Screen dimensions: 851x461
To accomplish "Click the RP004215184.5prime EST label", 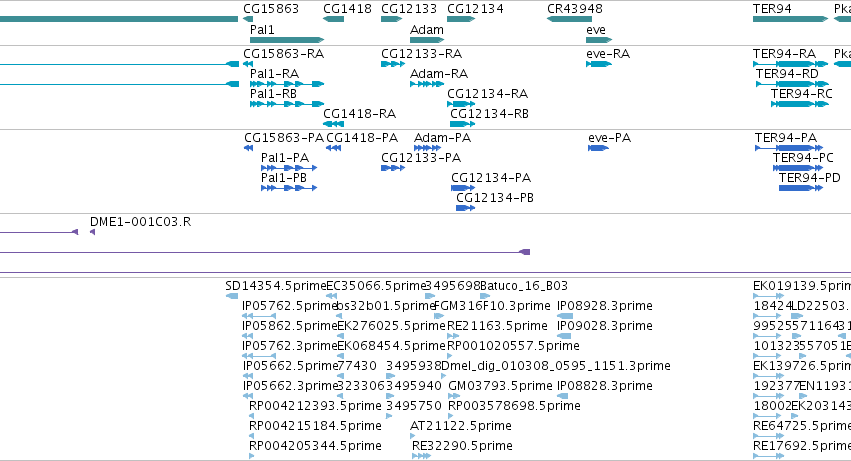I will pos(315,426).
